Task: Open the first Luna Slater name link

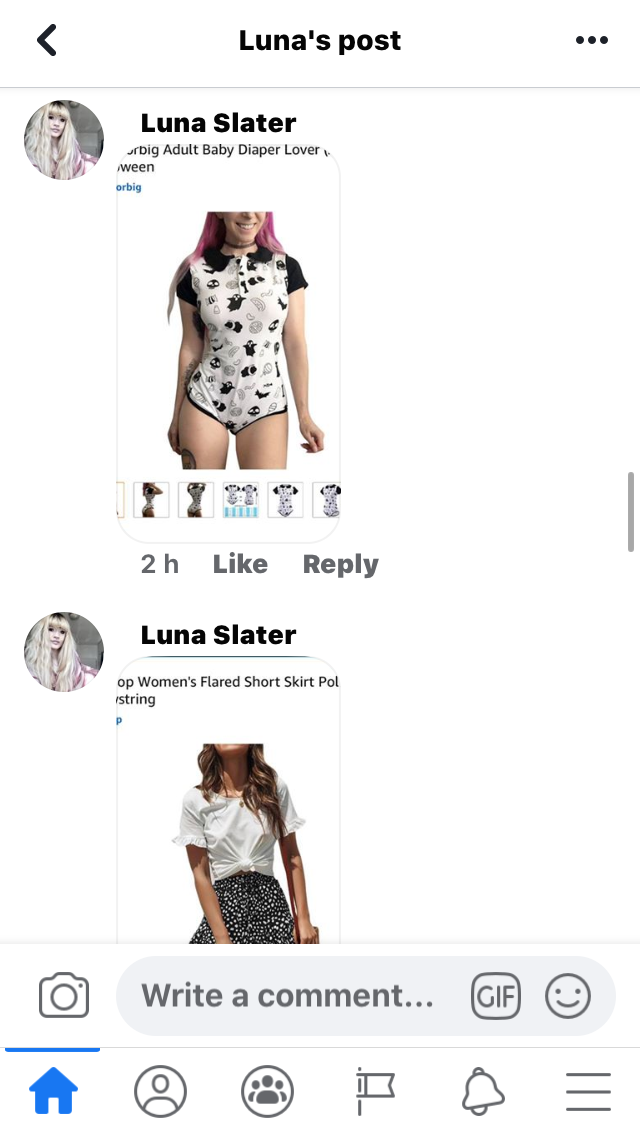Action: coord(218,123)
